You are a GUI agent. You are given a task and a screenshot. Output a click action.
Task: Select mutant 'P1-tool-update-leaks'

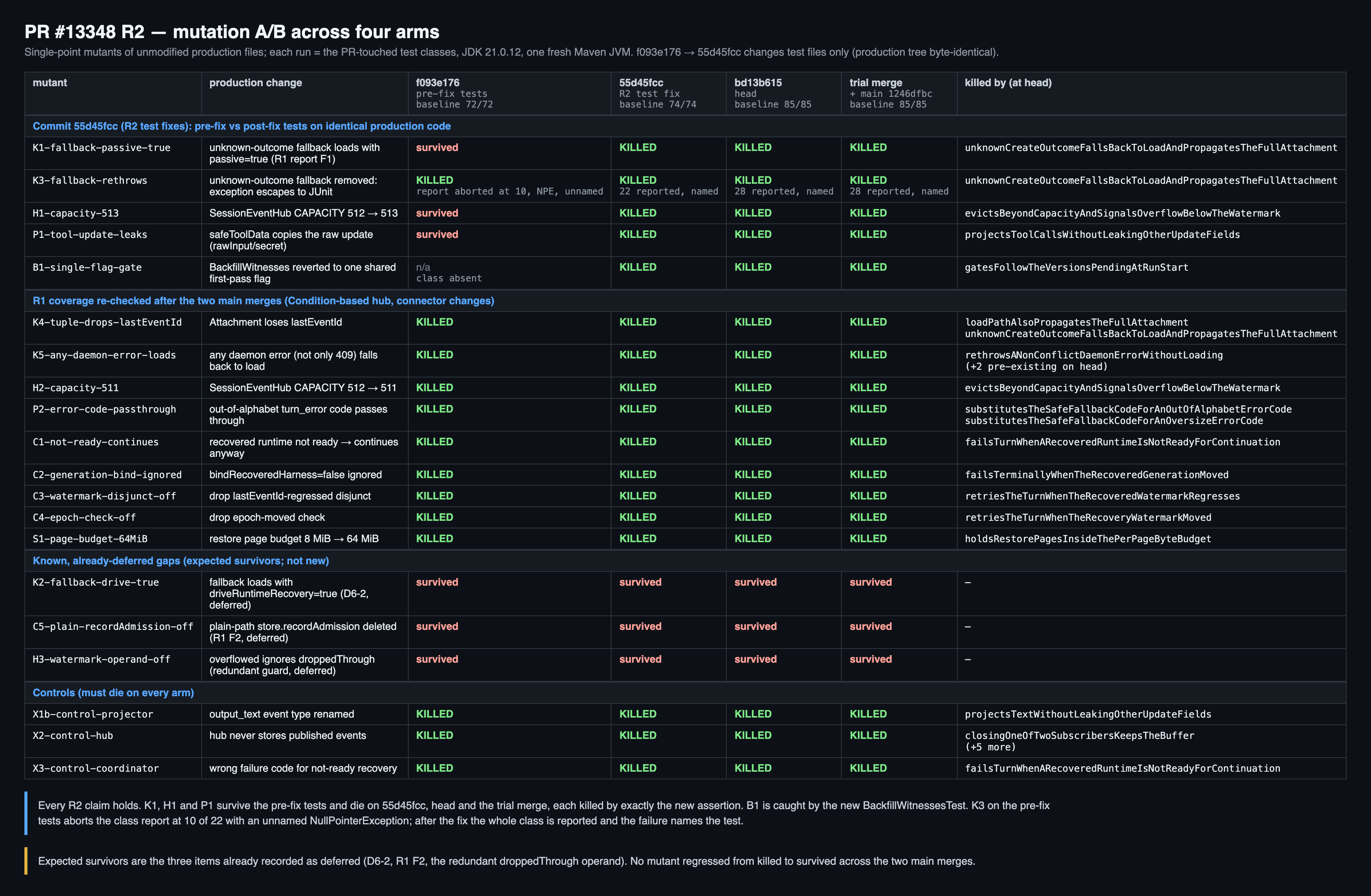pos(90,234)
